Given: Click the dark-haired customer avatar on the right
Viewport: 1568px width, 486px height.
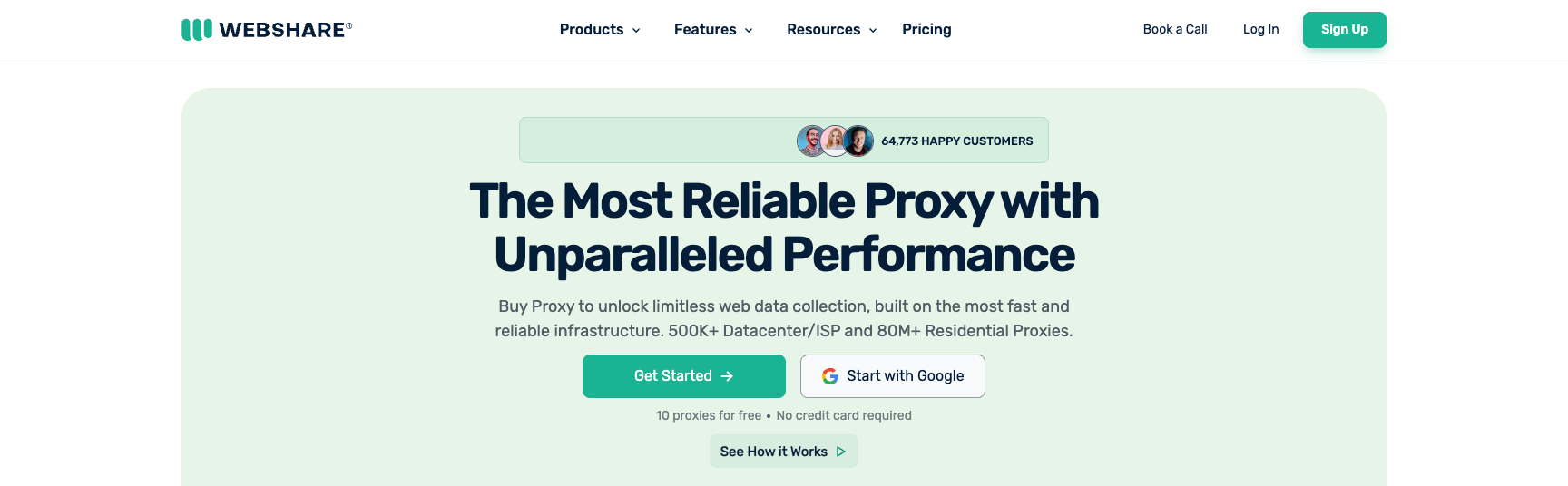Looking at the screenshot, I should click(x=858, y=141).
